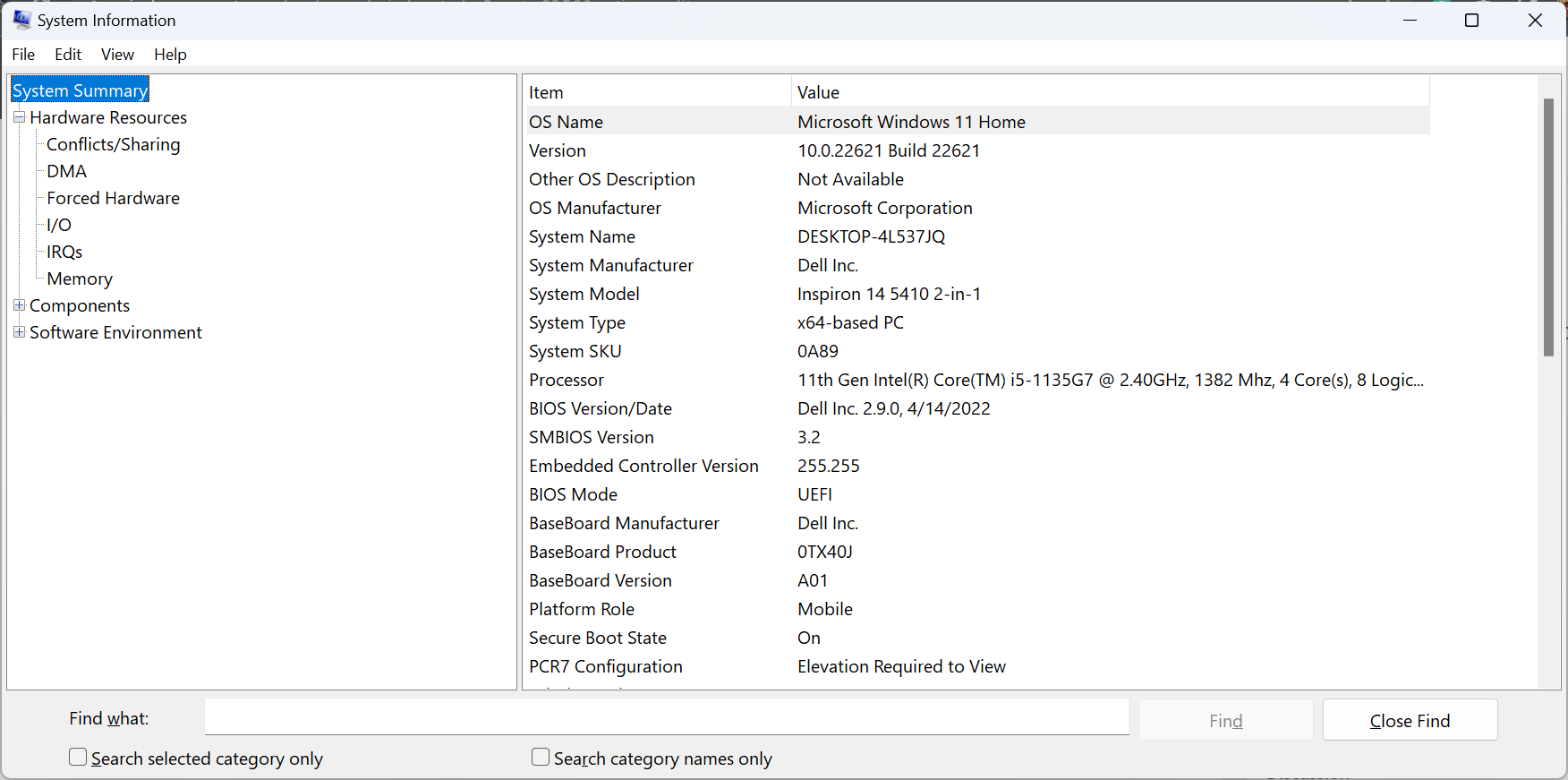The width and height of the screenshot is (1568, 780).
Task: Select the BIOS Version/Date row label
Action: point(601,408)
